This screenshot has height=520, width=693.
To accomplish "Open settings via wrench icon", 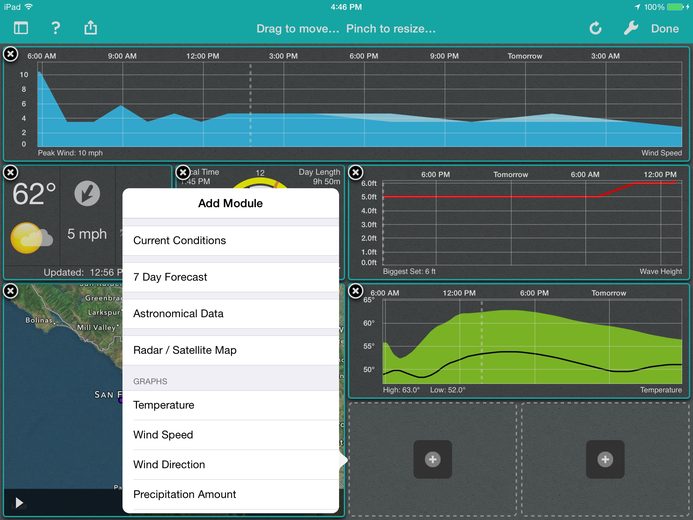I will [631, 28].
